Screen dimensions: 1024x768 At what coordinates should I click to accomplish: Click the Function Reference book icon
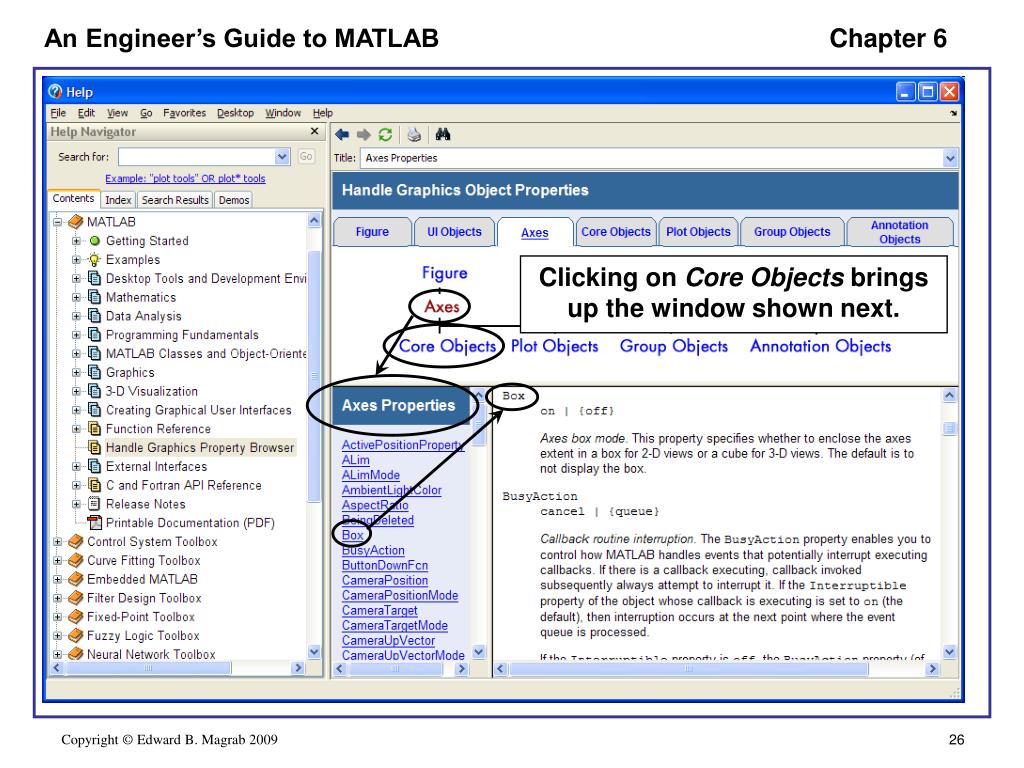point(95,428)
